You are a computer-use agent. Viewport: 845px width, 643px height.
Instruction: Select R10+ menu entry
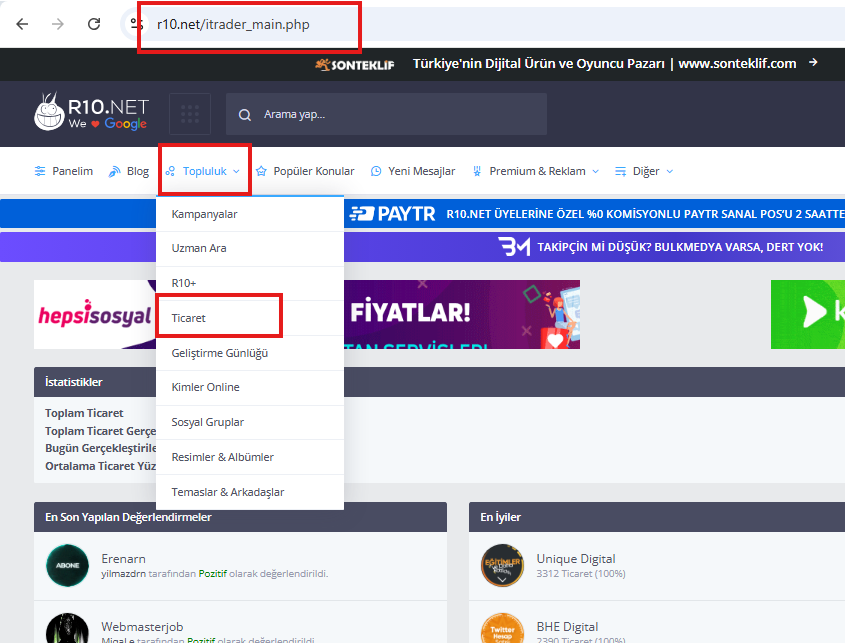tap(250, 283)
